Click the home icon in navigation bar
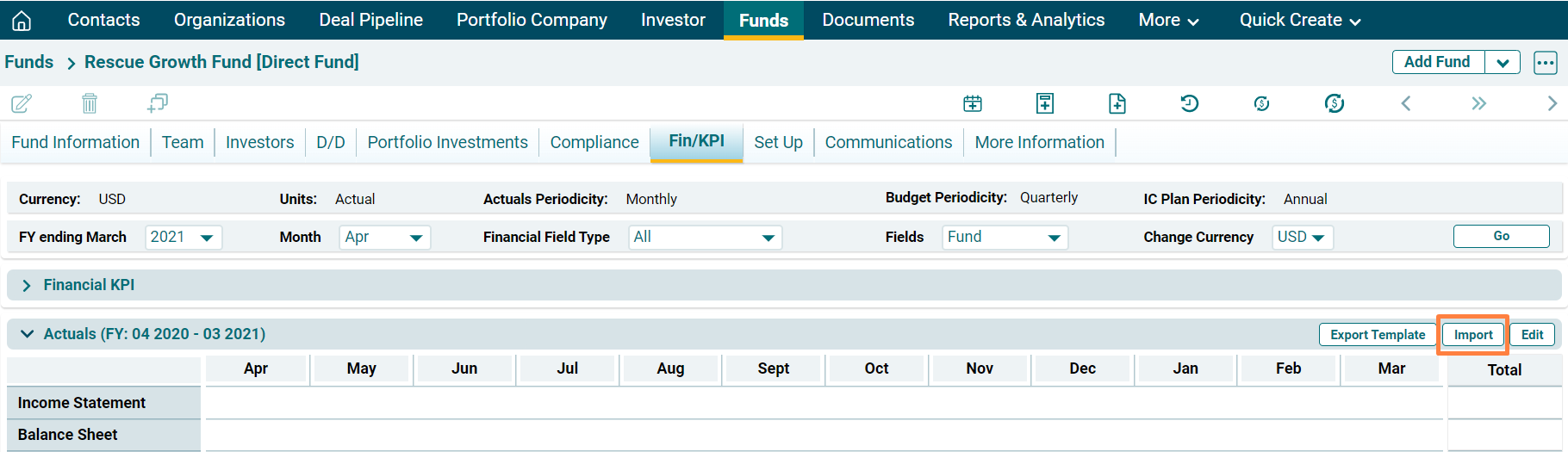Image resolution: width=1568 pixels, height=452 pixels. tap(22, 20)
